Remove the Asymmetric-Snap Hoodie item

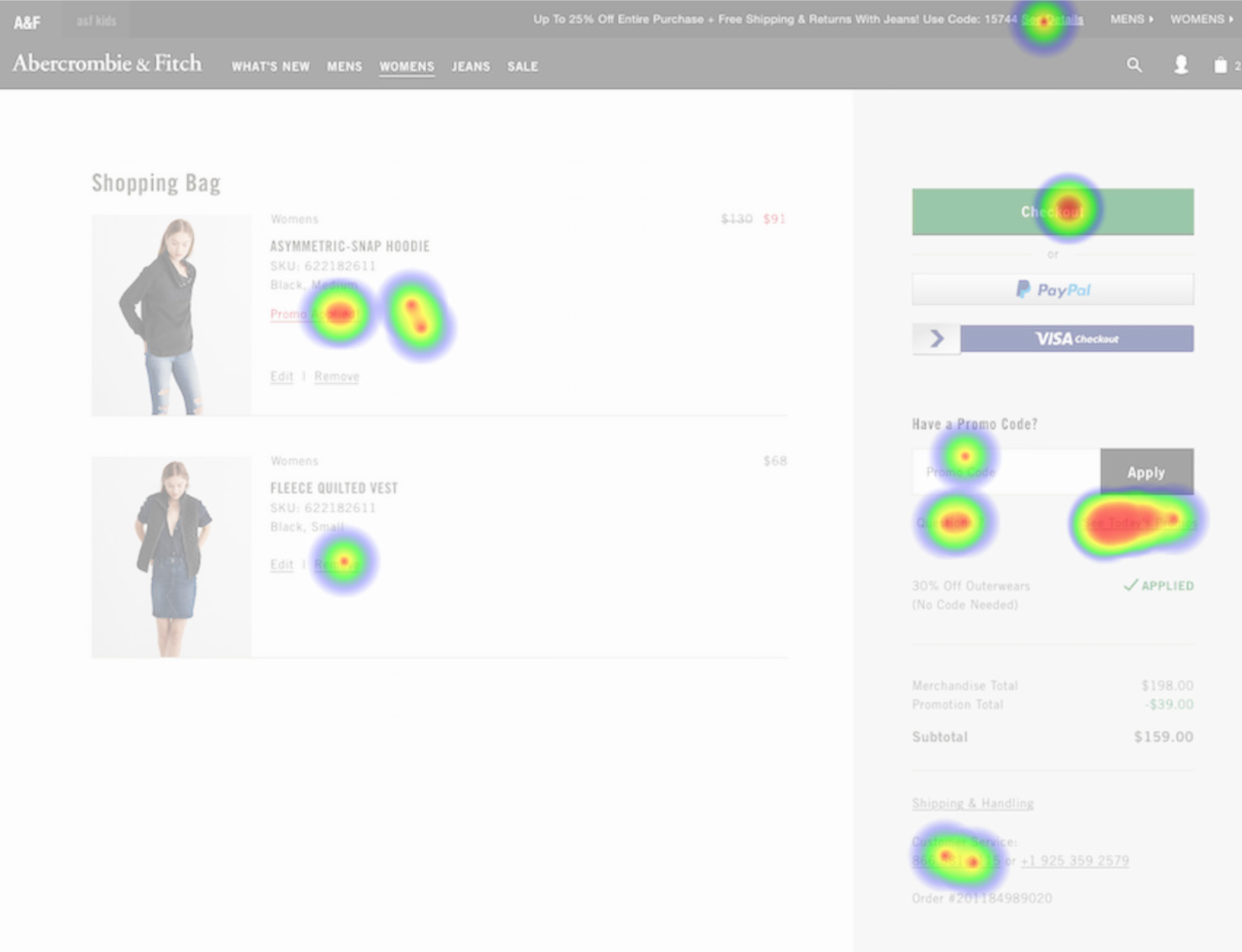pos(337,376)
